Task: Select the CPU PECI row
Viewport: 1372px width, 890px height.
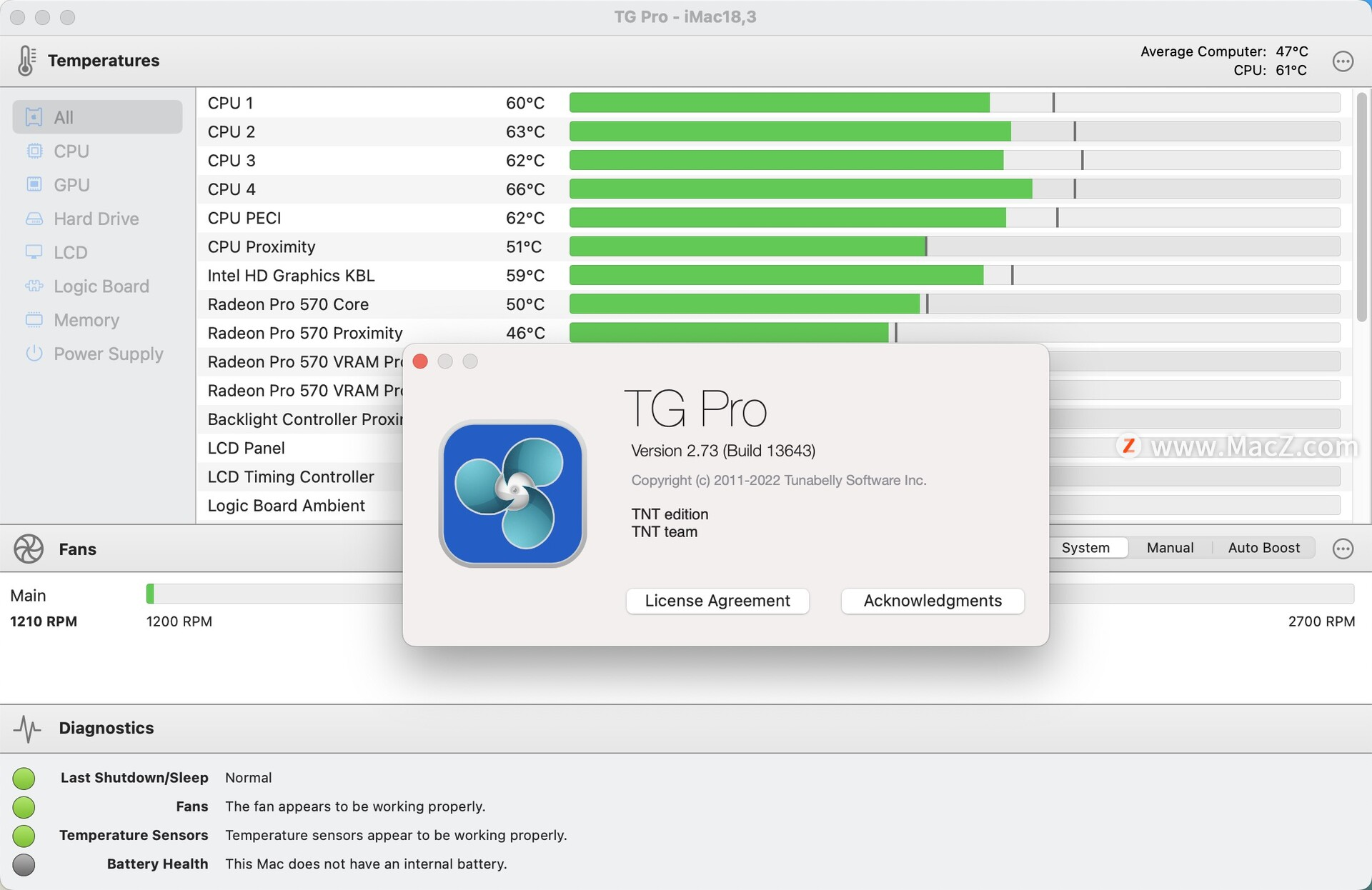Action: click(774, 218)
